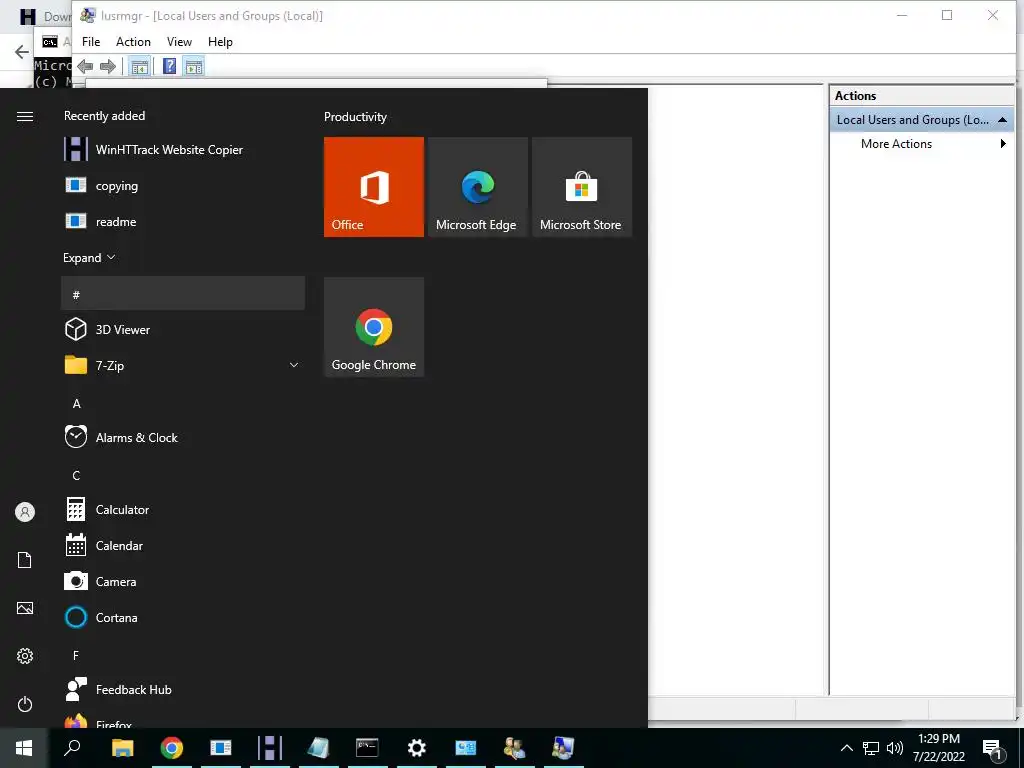Open the Help menu in lusrmgr
The image size is (1024, 768).
(220, 42)
